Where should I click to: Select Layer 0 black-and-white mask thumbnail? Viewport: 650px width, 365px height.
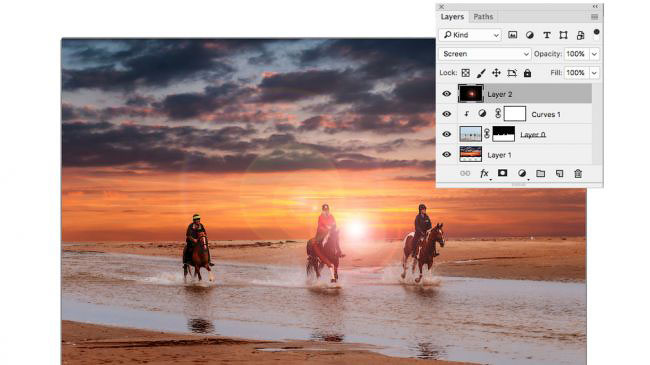click(x=504, y=134)
